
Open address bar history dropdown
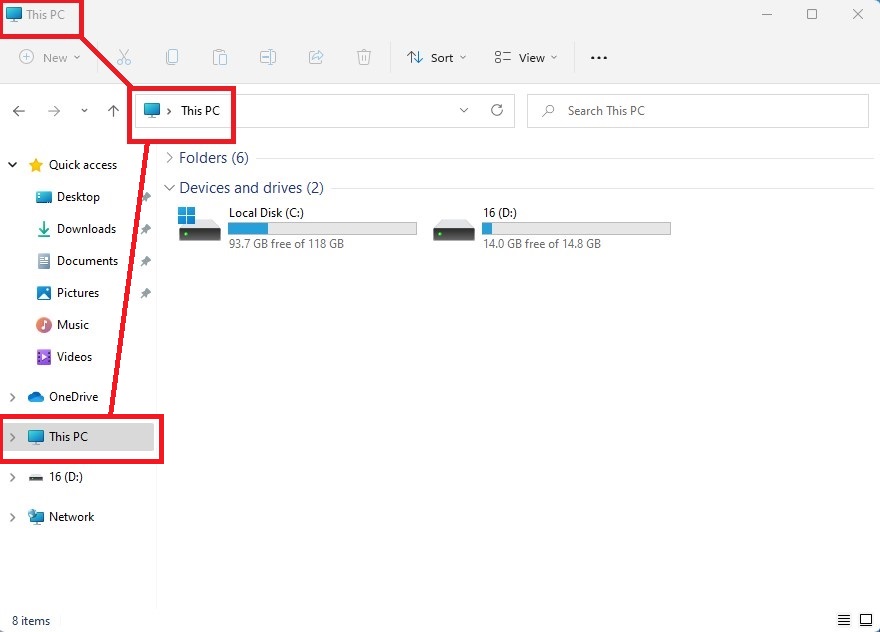click(464, 110)
